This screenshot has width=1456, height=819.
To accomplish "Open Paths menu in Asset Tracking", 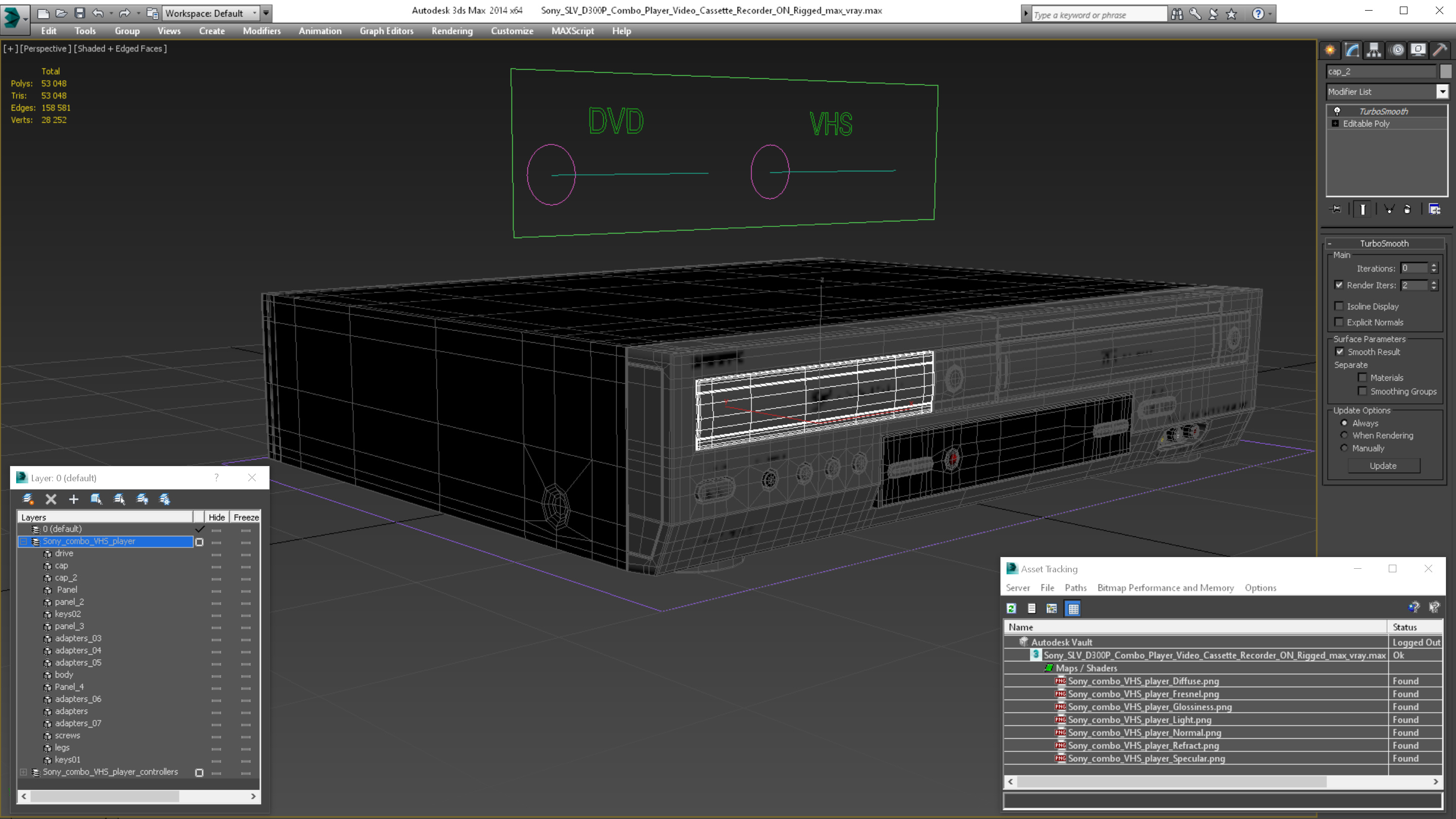I will tap(1075, 588).
